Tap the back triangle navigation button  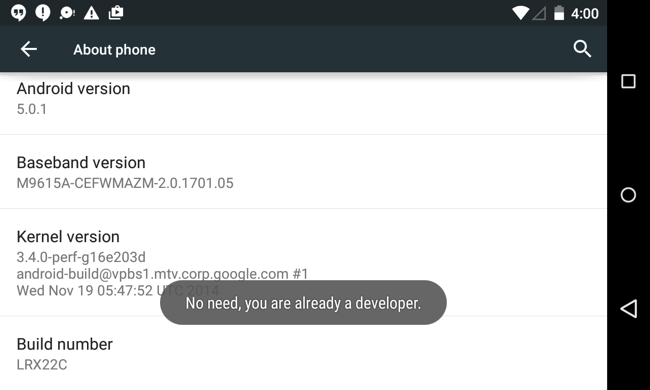[x=628, y=309]
